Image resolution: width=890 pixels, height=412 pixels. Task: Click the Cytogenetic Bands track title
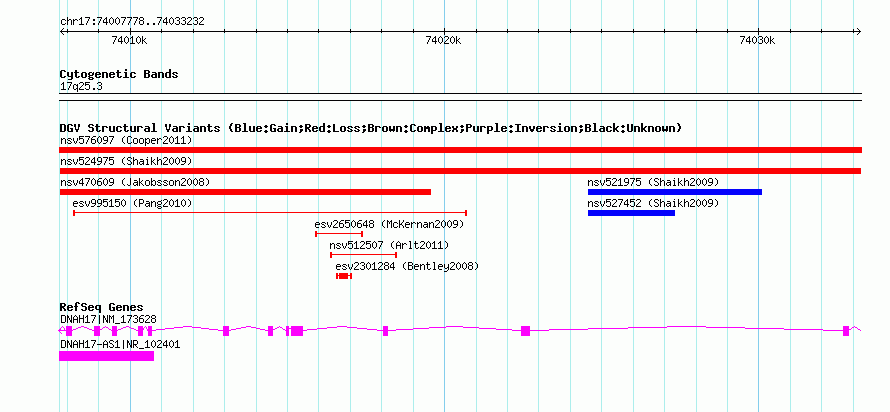(119, 74)
